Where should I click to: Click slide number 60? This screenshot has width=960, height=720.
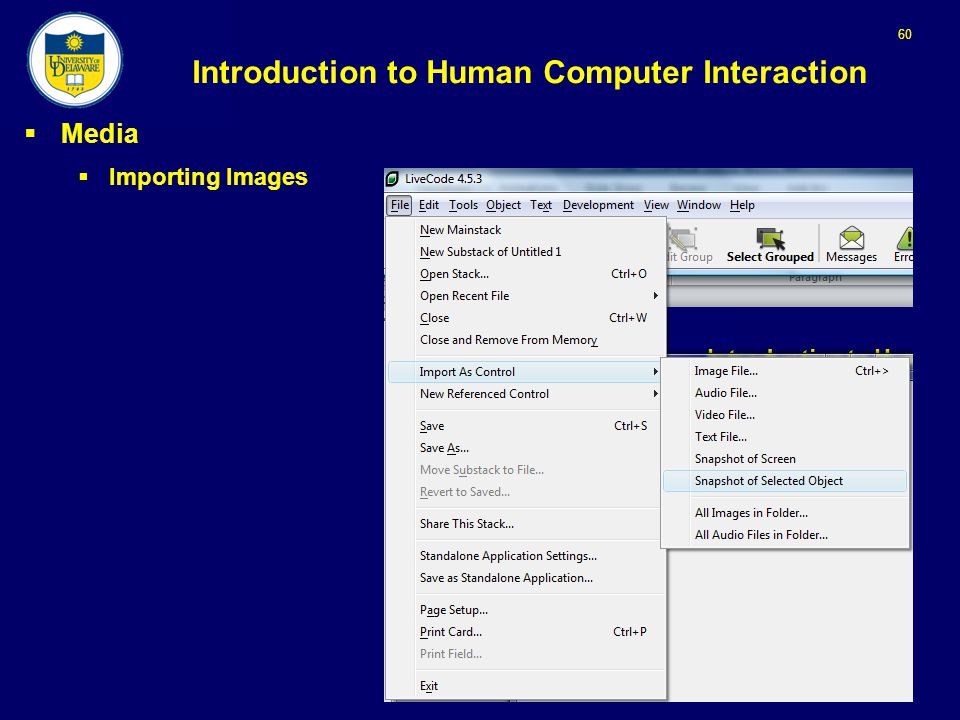pyautogui.click(x=905, y=35)
